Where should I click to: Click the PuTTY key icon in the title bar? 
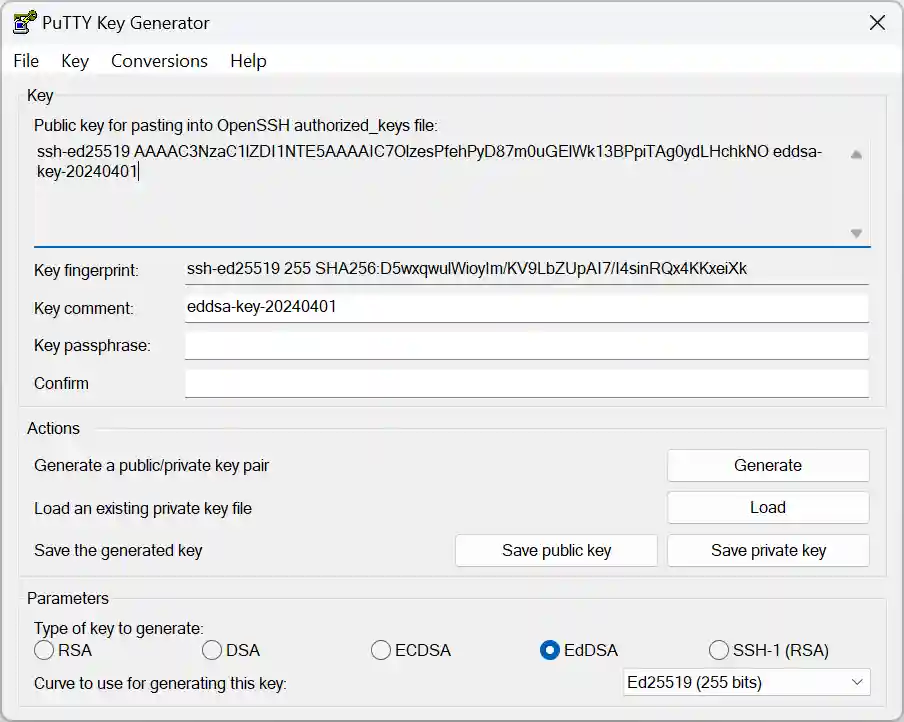click(x=23, y=22)
